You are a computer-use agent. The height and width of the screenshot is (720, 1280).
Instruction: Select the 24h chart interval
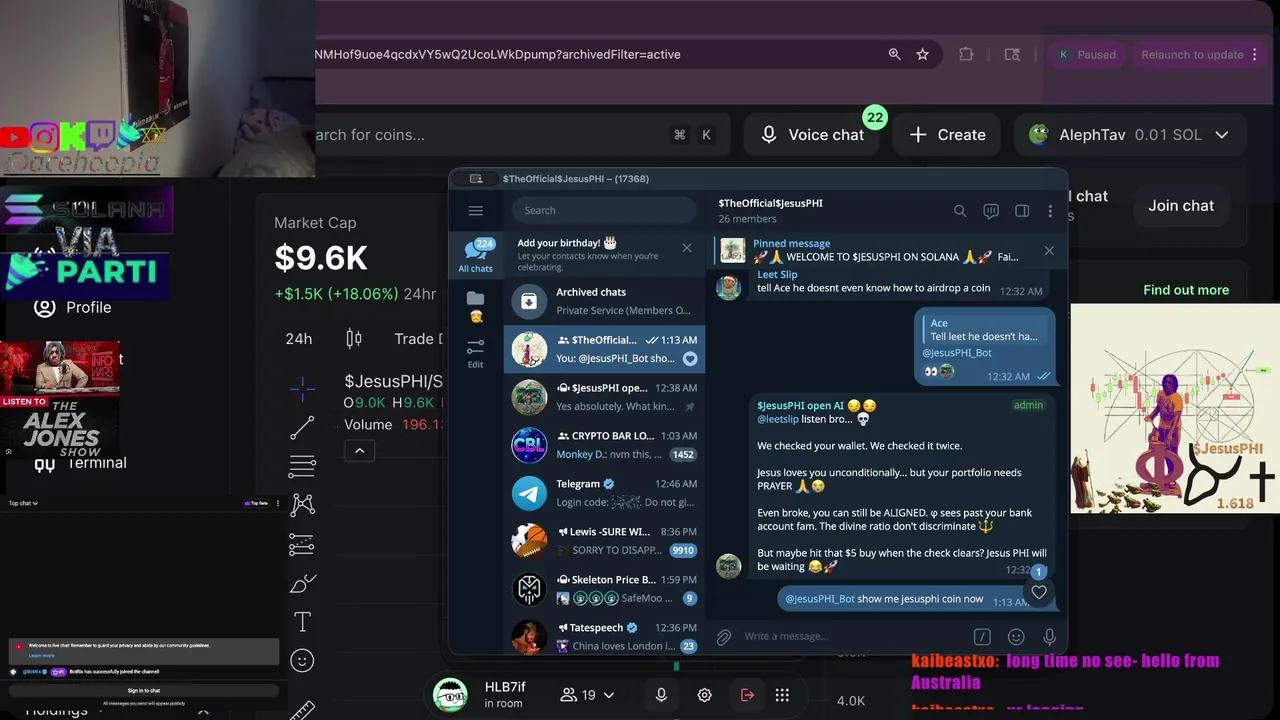tap(299, 338)
